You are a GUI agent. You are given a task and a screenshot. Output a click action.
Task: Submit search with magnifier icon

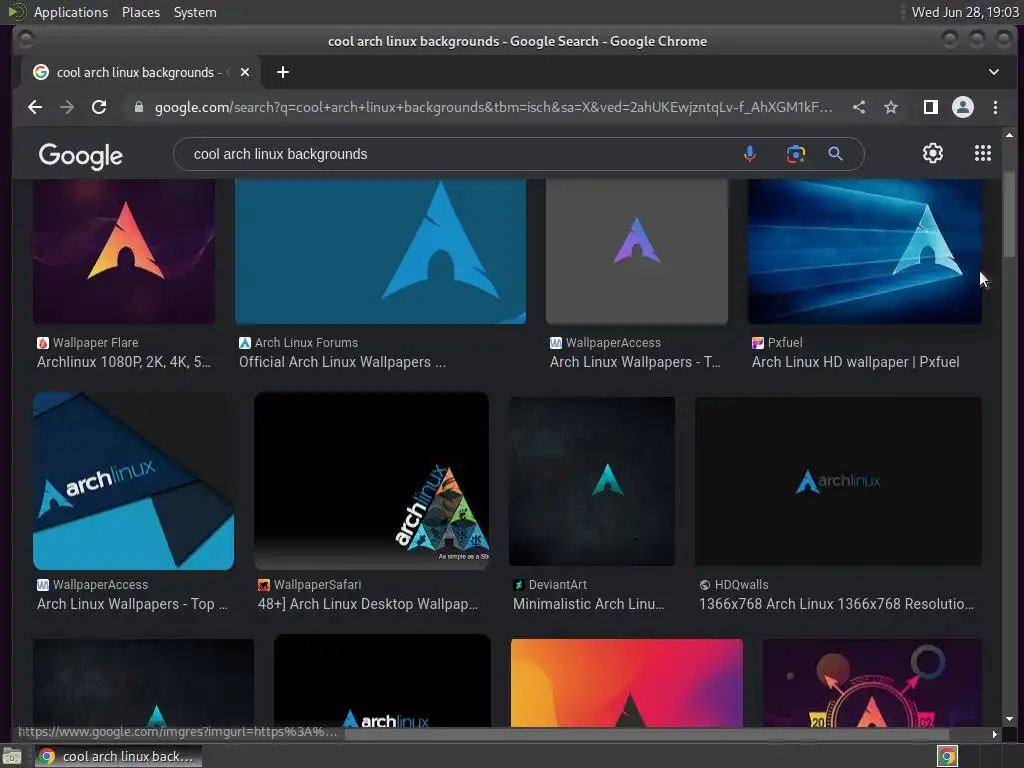(835, 154)
